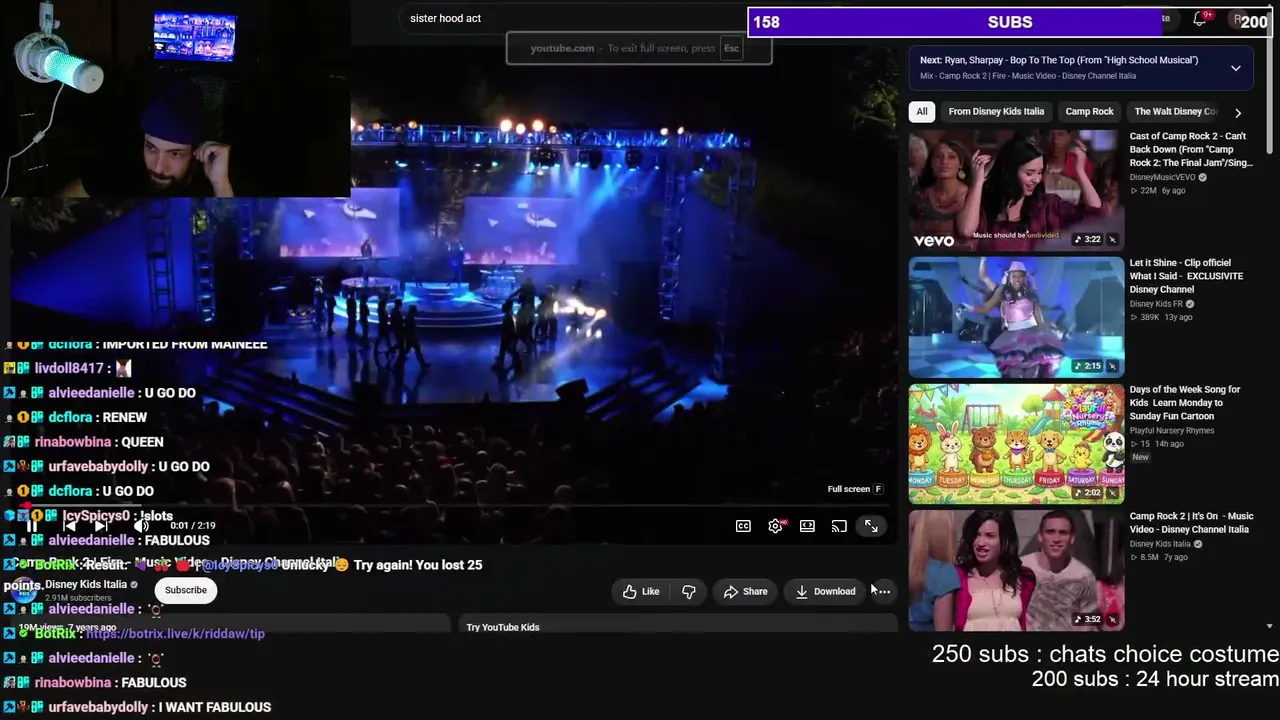Select the Camp Rock filter chip
1280x720 pixels.
tap(1089, 112)
